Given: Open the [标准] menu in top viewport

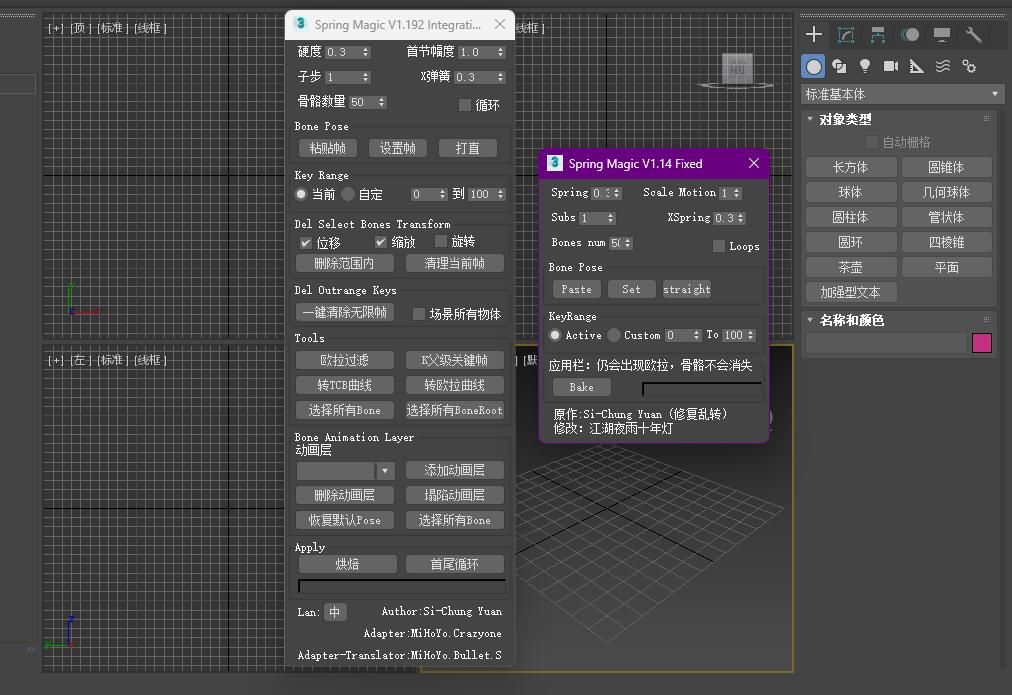Looking at the screenshot, I should point(112,28).
